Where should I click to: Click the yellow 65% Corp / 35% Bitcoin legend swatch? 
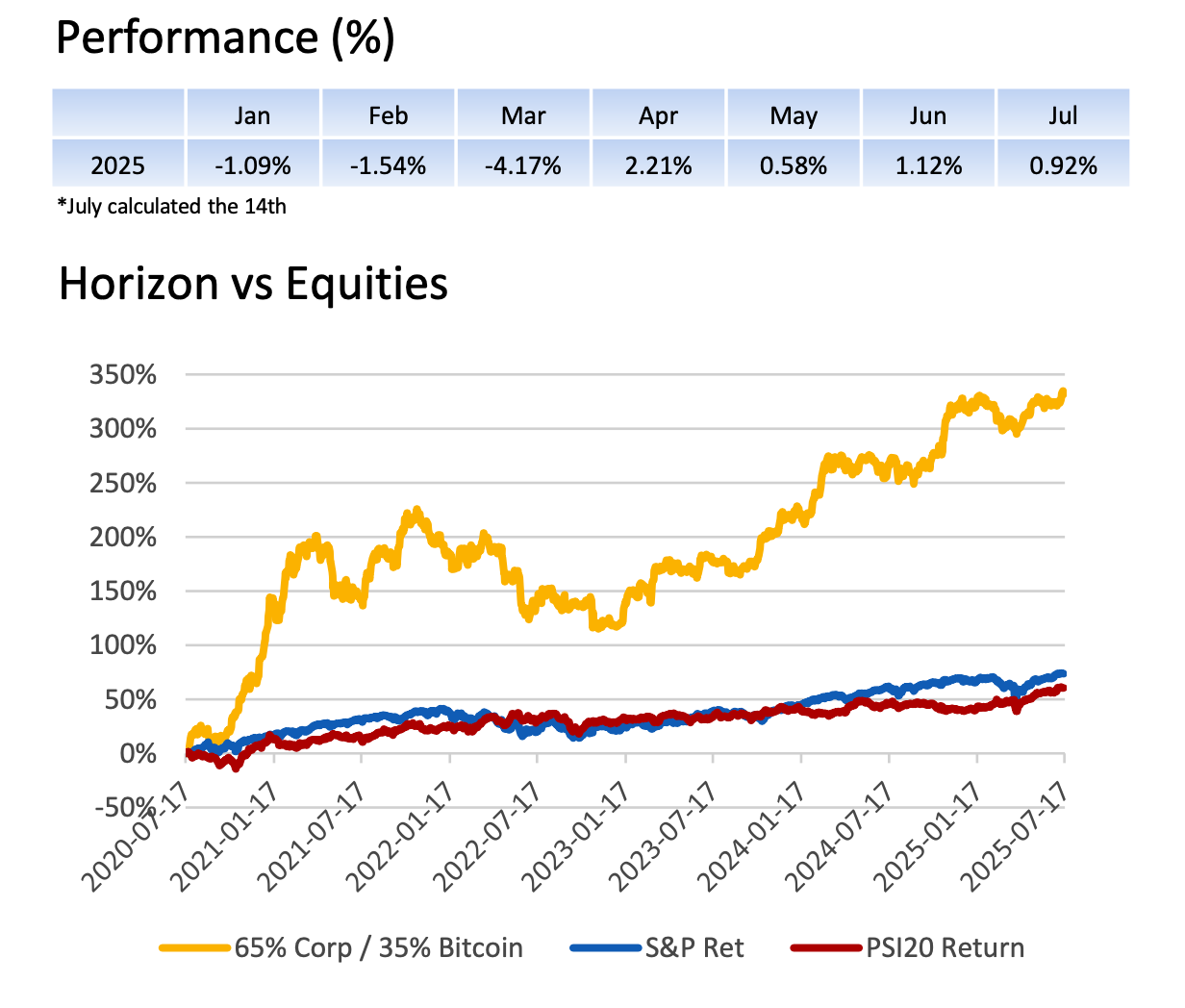[196, 948]
